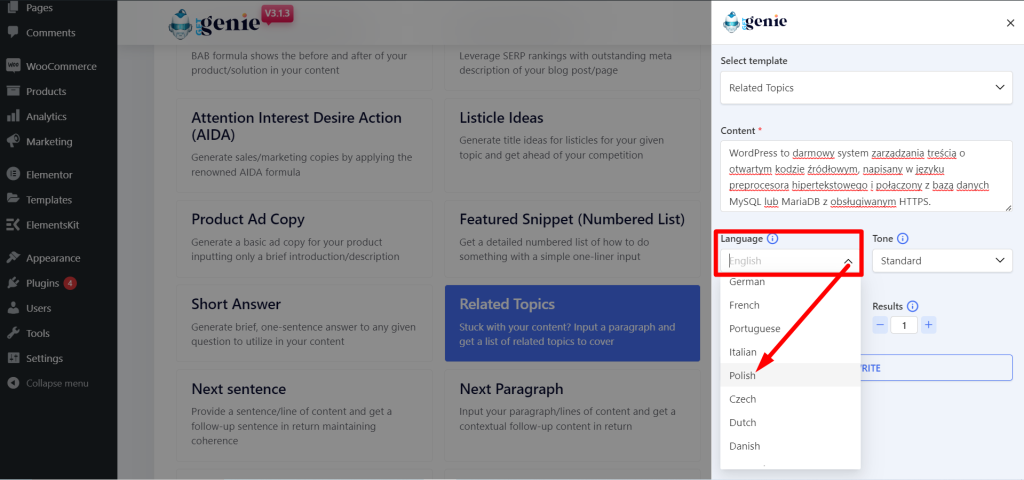This screenshot has width=1024, height=480.
Task: Select Italian from language list
Action: tap(790, 352)
